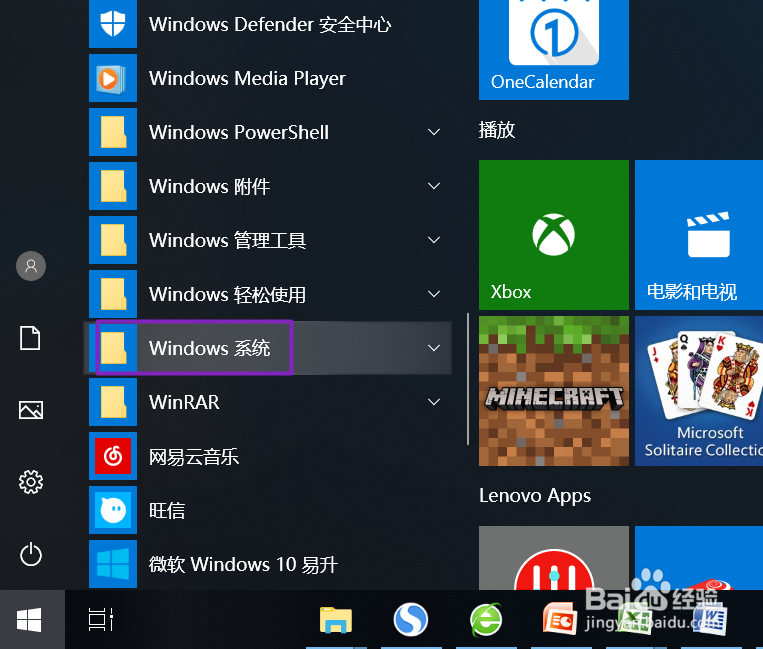Expand the Windows 轻松使用 chevron
763x649 pixels.
(x=434, y=294)
